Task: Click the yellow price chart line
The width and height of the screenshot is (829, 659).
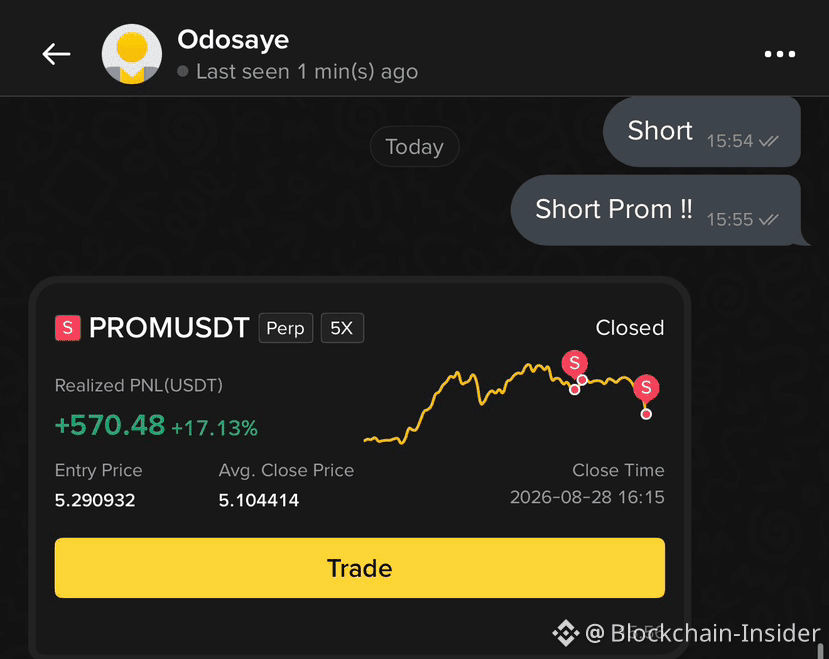Action: coord(500,403)
